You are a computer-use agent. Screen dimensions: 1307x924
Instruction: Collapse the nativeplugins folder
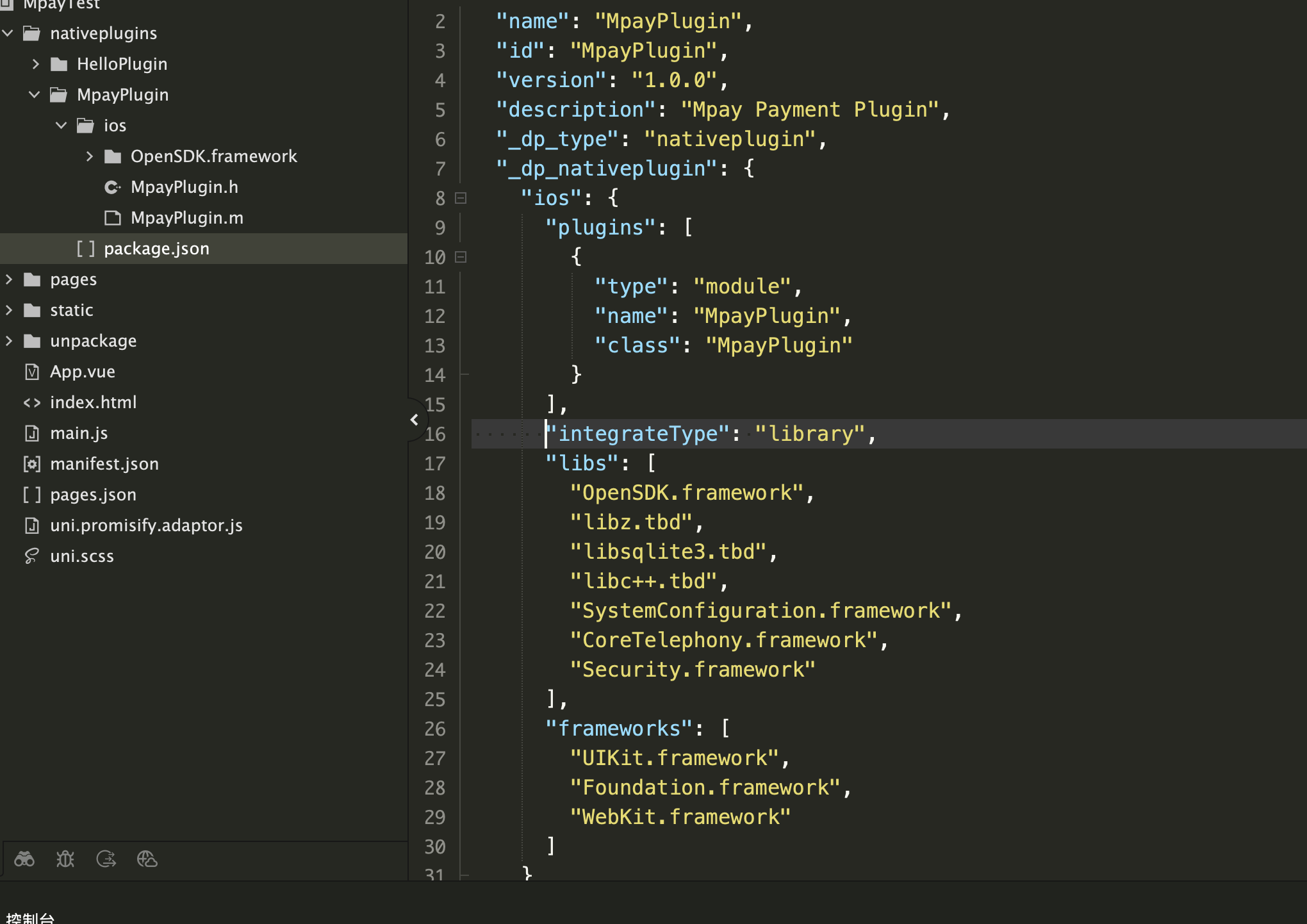pyautogui.click(x=8, y=33)
